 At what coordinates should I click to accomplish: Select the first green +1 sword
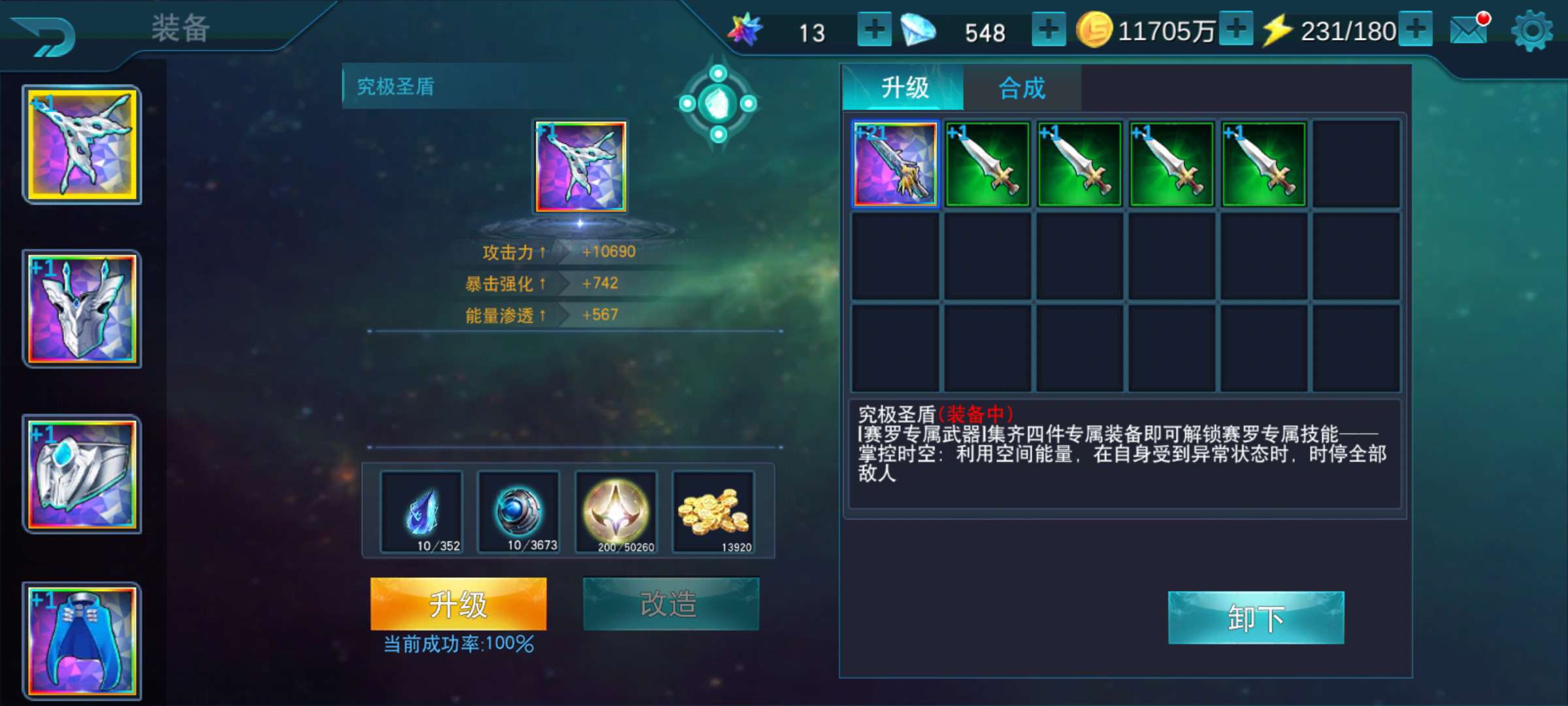pyautogui.click(x=987, y=164)
